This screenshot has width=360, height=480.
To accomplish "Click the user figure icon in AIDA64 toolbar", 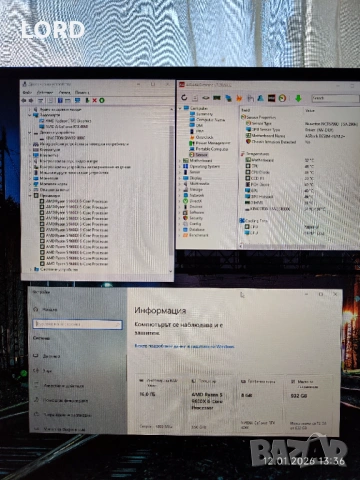I will [260, 98].
